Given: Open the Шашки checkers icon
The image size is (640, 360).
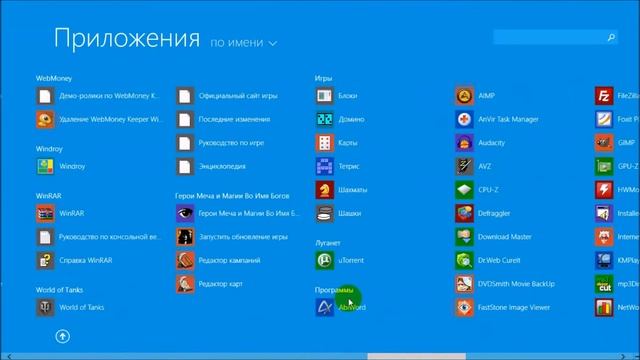Looking at the screenshot, I should pos(324,213).
